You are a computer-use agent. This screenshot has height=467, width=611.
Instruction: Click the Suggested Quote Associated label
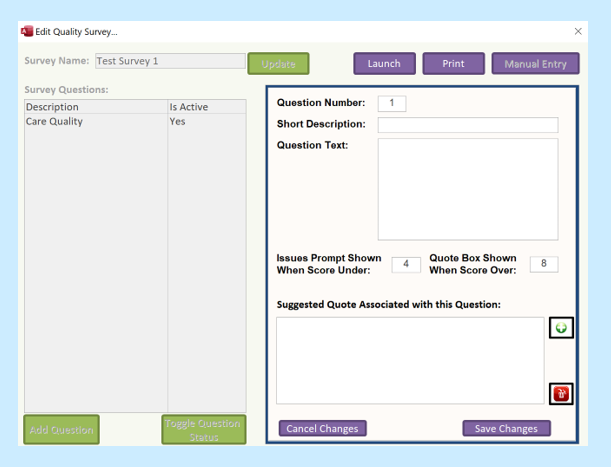pos(389,304)
